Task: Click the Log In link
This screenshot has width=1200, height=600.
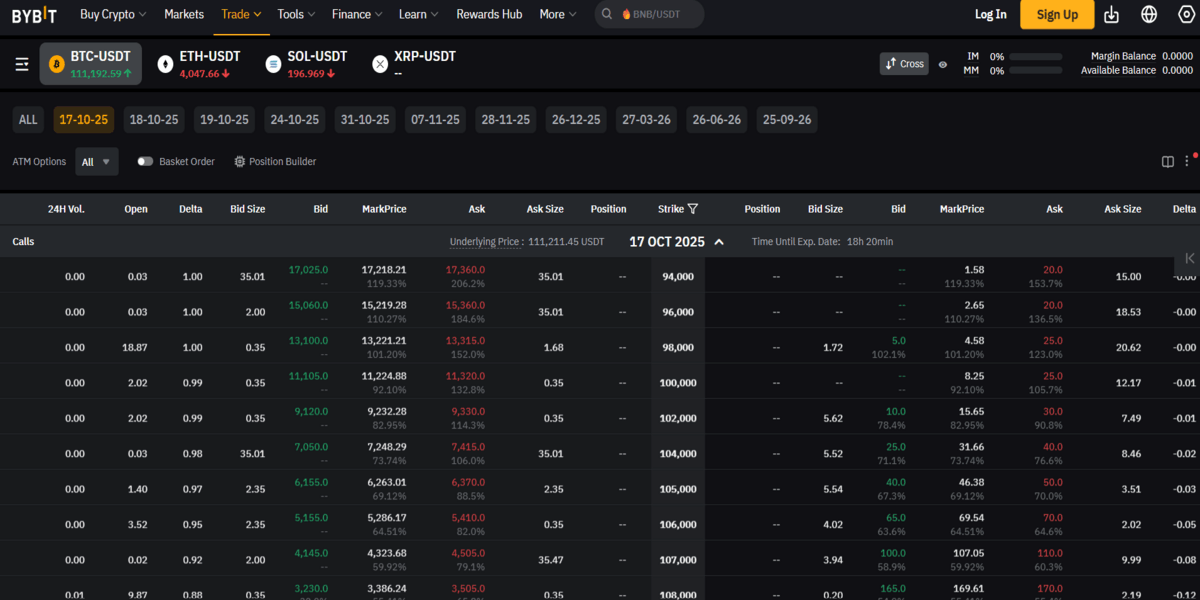Action: [990, 15]
